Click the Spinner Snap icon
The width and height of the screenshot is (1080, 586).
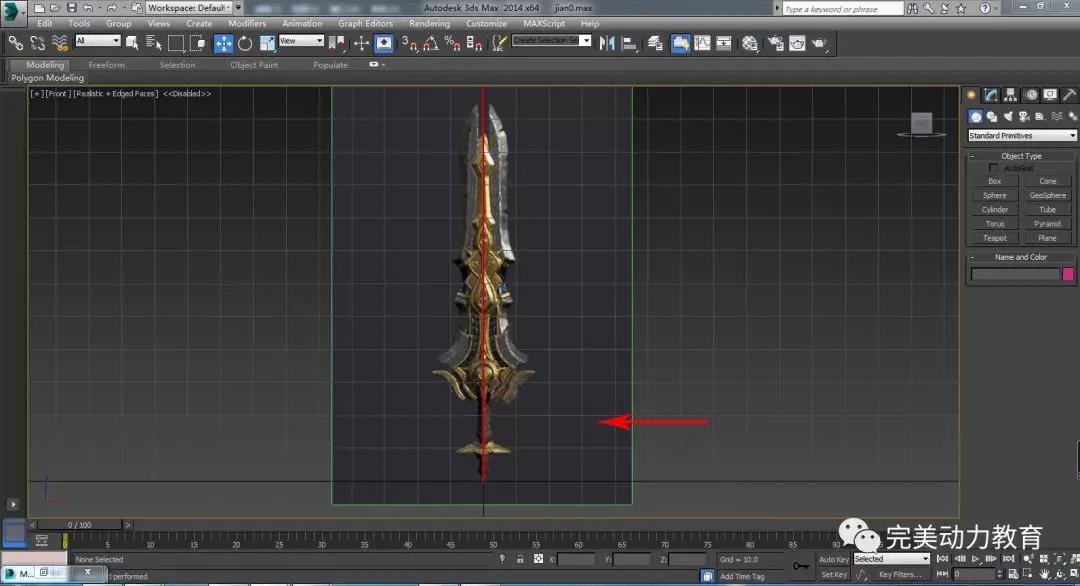point(474,43)
